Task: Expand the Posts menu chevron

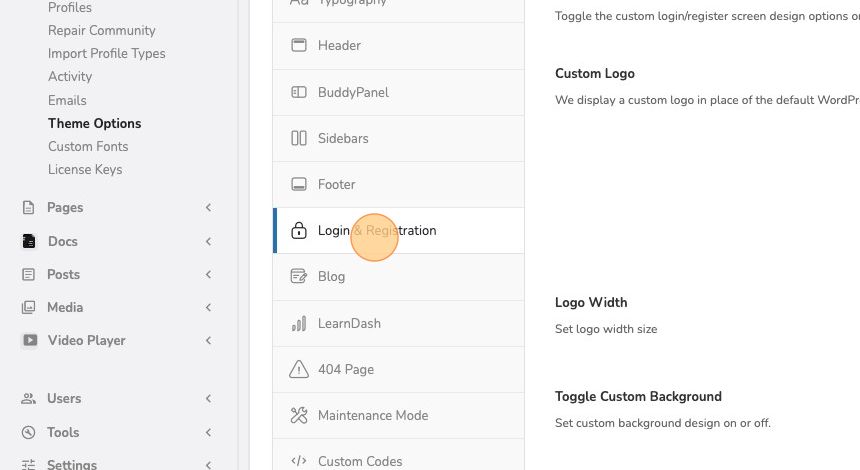Action: click(208, 274)
